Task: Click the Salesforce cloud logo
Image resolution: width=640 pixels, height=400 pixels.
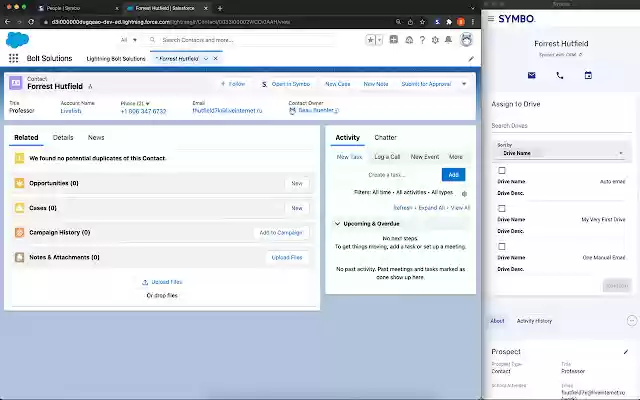Action: coord(18,40)
